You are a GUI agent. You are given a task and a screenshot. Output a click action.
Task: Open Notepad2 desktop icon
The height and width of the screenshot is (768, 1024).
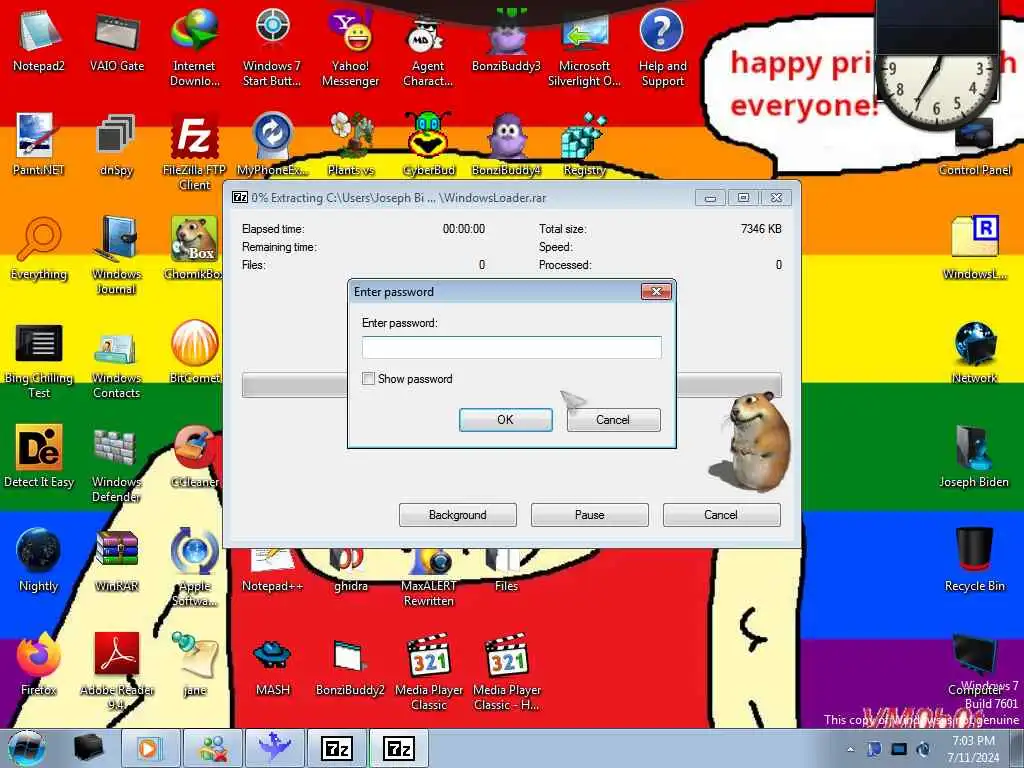pos(39,42)
